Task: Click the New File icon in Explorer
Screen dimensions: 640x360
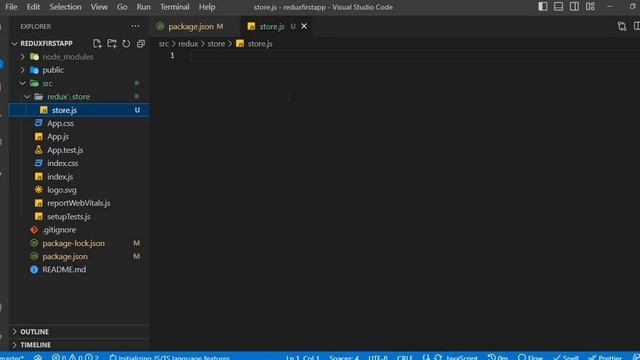Action: pos(97,43)
